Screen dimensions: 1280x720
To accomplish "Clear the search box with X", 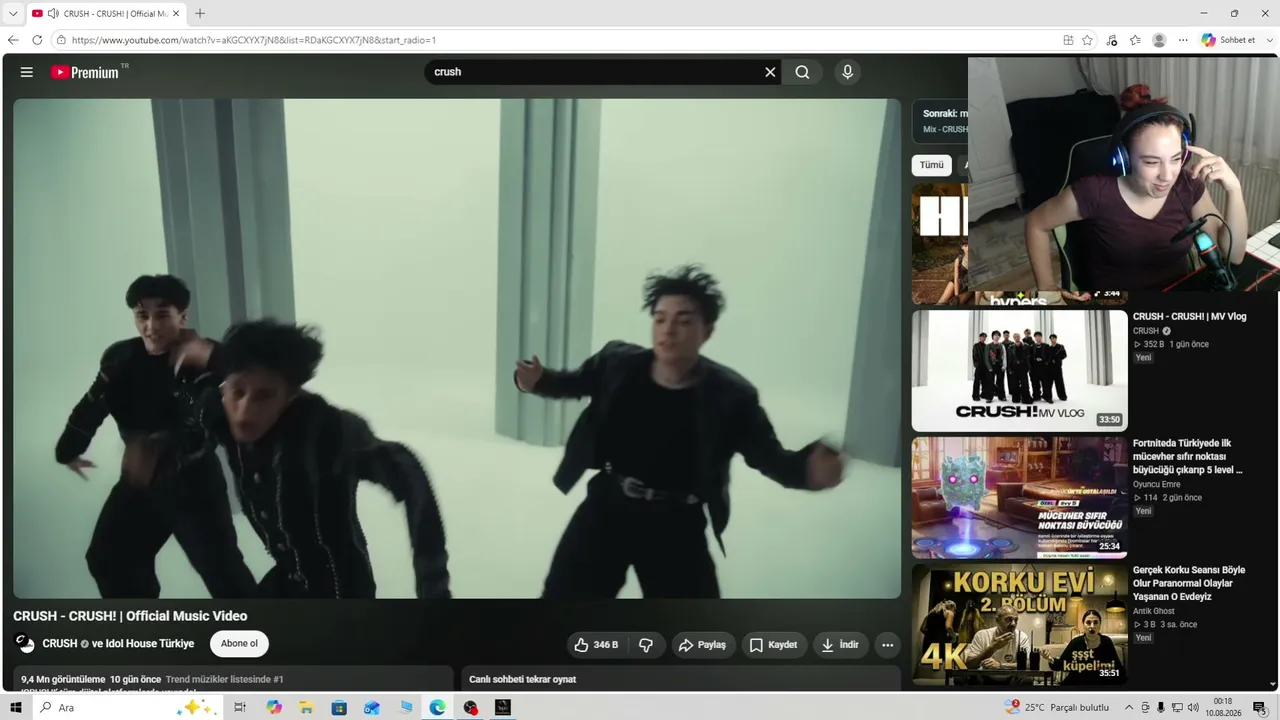I will 770,72.
